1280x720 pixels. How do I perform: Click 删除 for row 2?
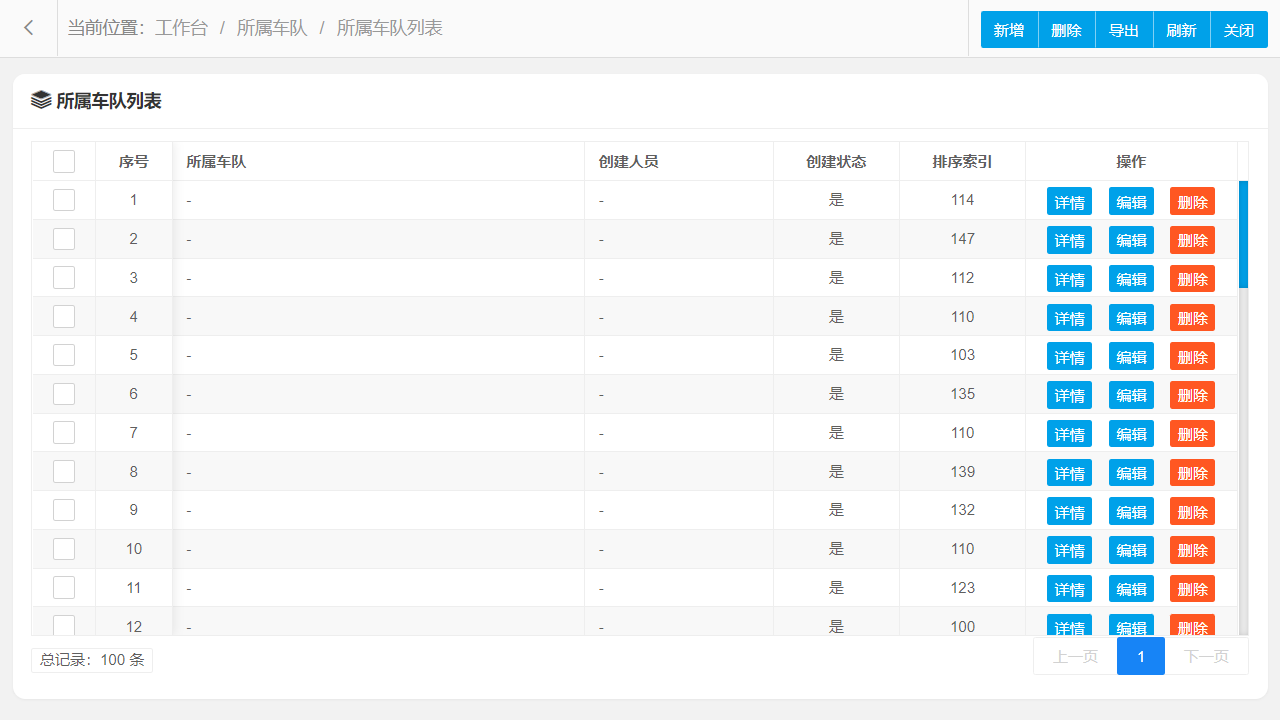[x=1192, y=240]
